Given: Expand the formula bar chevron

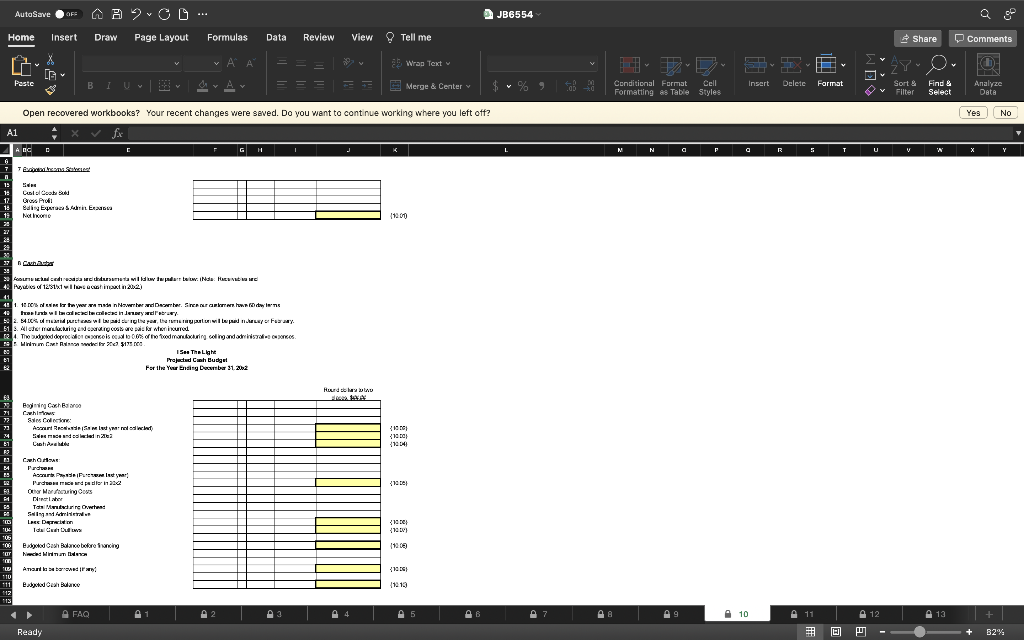Looking at the screenshot, I should click(1017, 133).
